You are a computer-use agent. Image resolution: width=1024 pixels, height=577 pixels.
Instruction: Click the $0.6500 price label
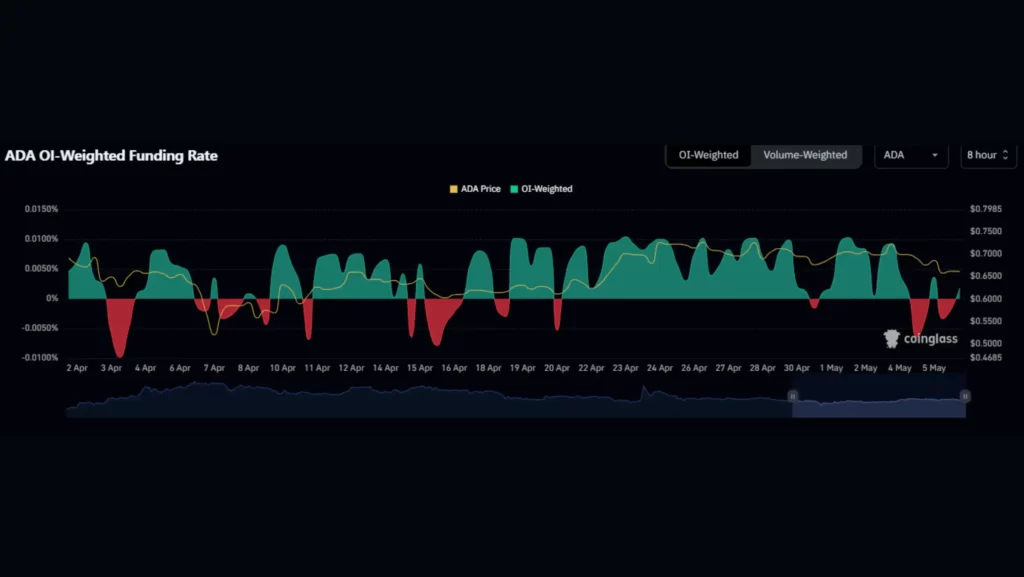pos(985,276)
